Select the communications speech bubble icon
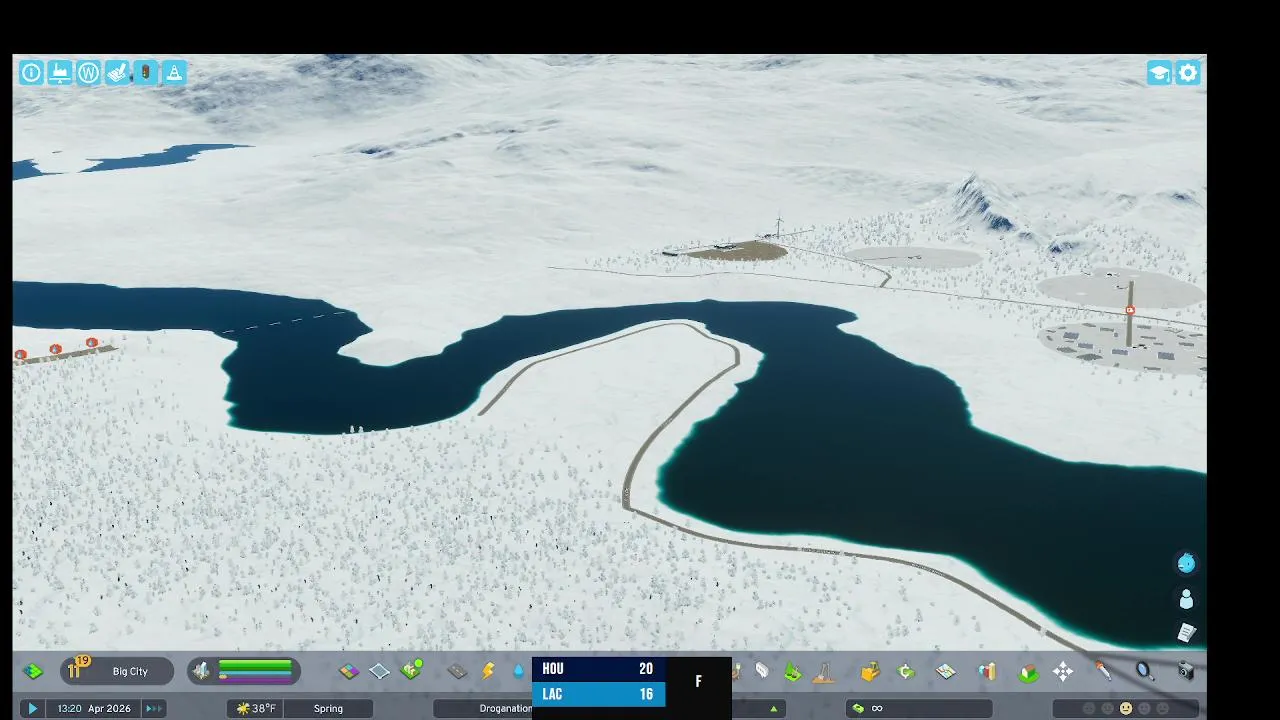Image resolution: width=1280 pixels, height=720 pixels. pyautogui.click(x=762, y=671)
